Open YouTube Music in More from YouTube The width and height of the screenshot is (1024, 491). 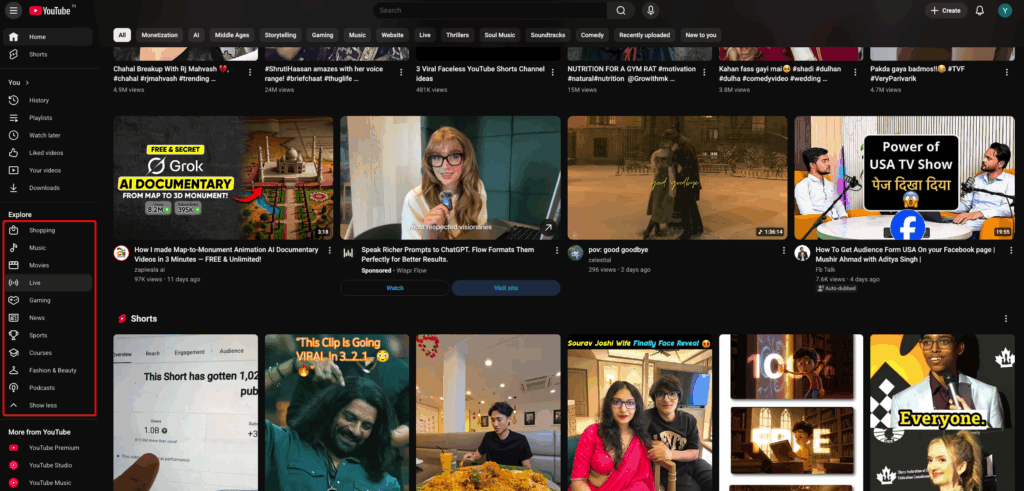pyautogui.click(x=47, y=483)
